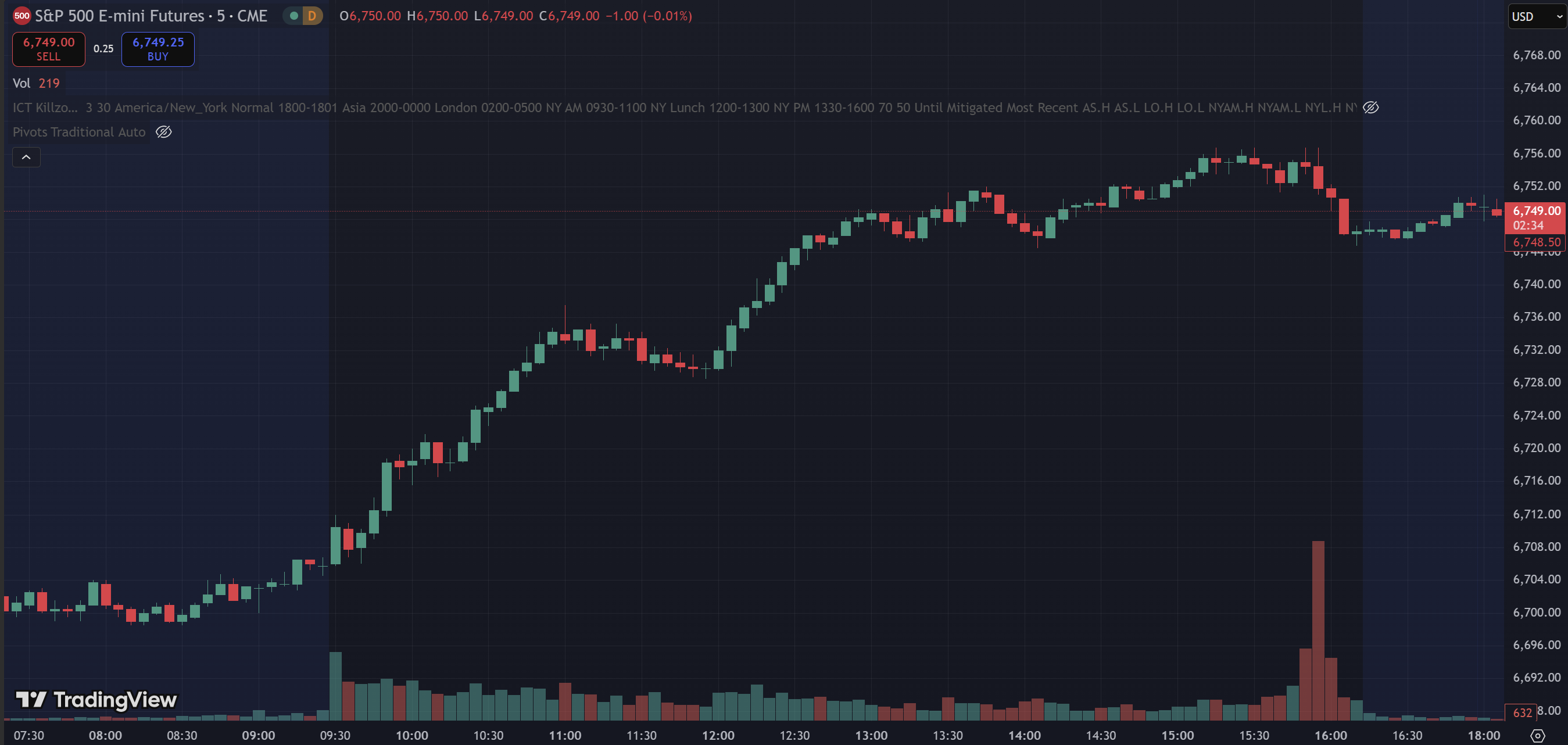Click the tallest red volume bar
Screen dimensions: 1568x745
click(1318, 630)
